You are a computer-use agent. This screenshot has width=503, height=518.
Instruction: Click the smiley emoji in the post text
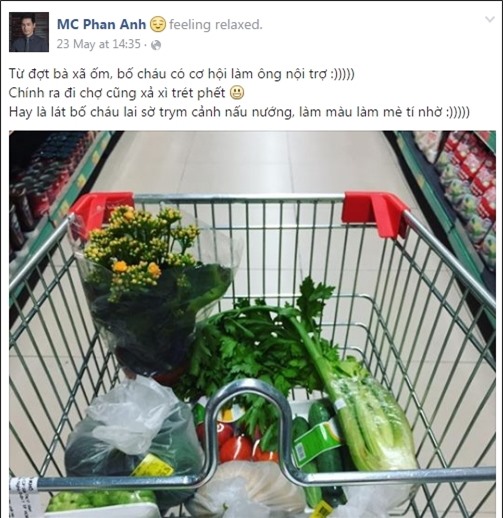237,93
